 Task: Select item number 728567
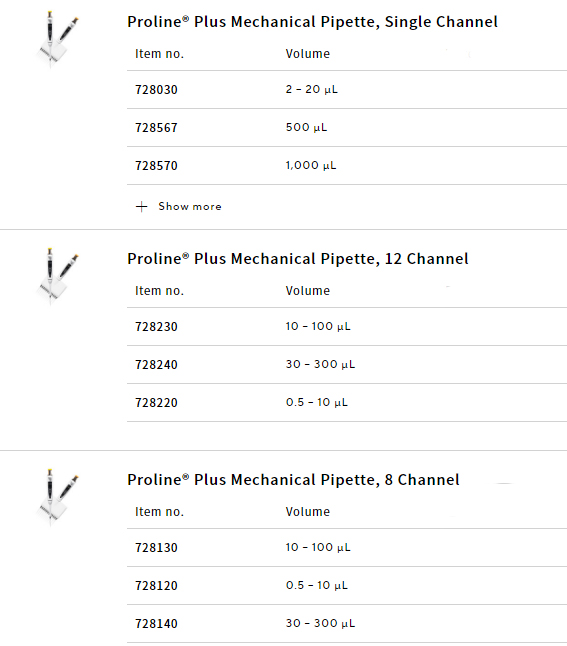coord(156,127)
